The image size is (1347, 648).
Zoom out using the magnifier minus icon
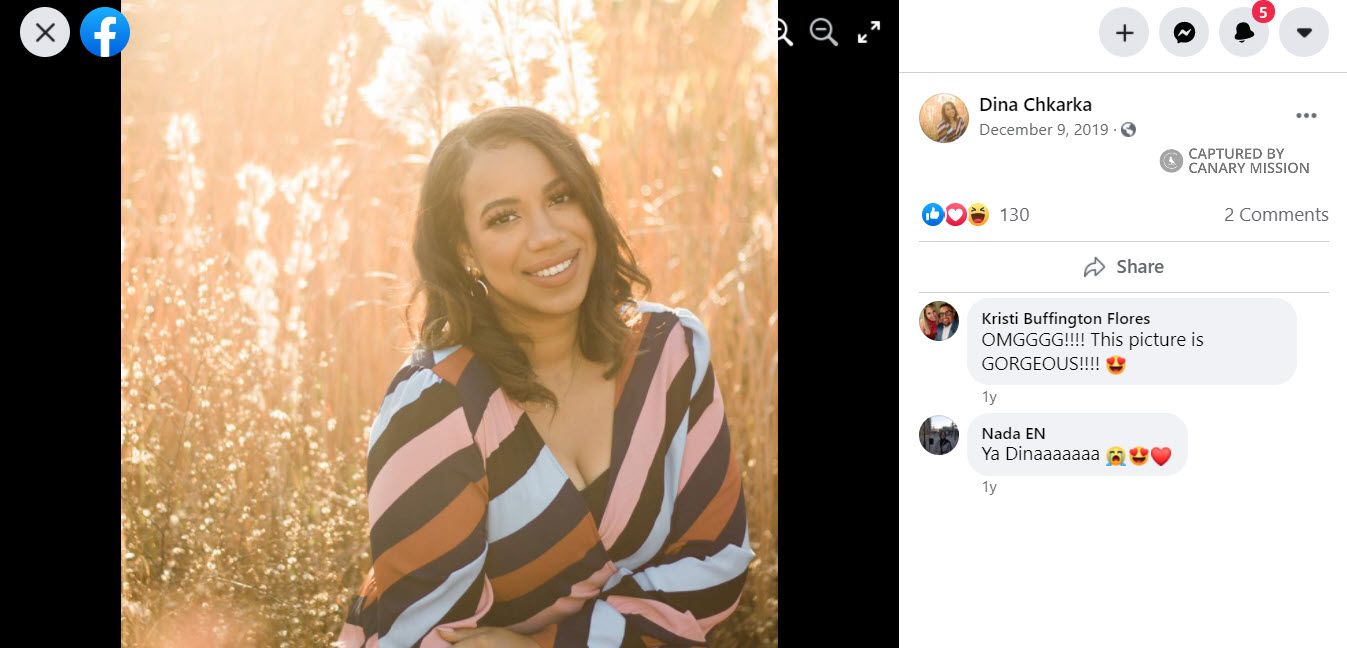click(824, 32)
